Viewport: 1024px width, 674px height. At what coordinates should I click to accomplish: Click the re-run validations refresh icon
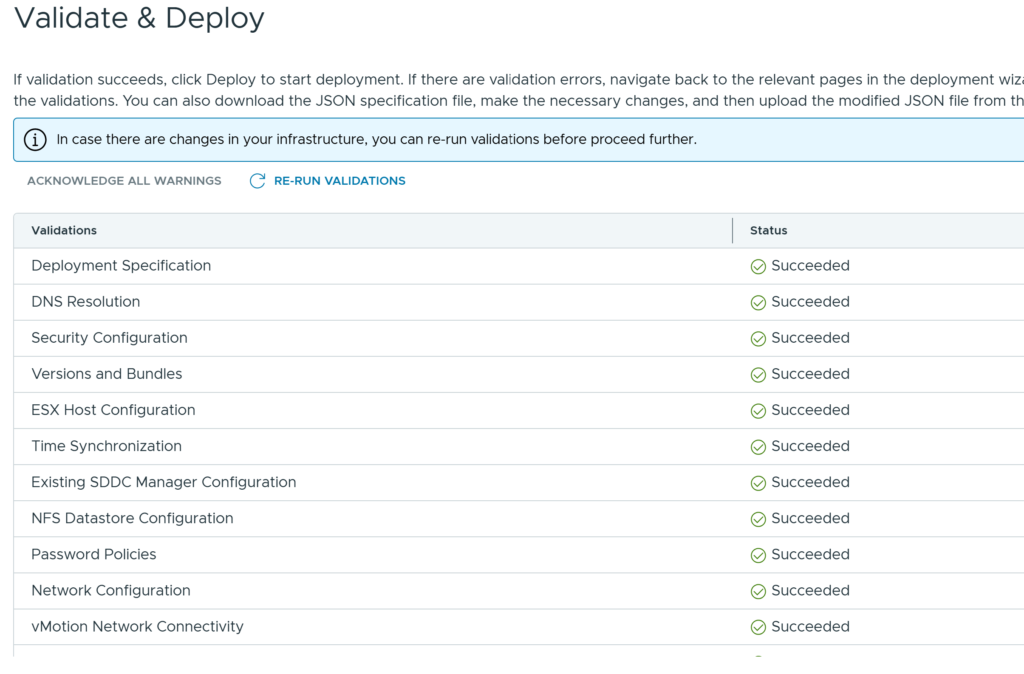point(257,181)
